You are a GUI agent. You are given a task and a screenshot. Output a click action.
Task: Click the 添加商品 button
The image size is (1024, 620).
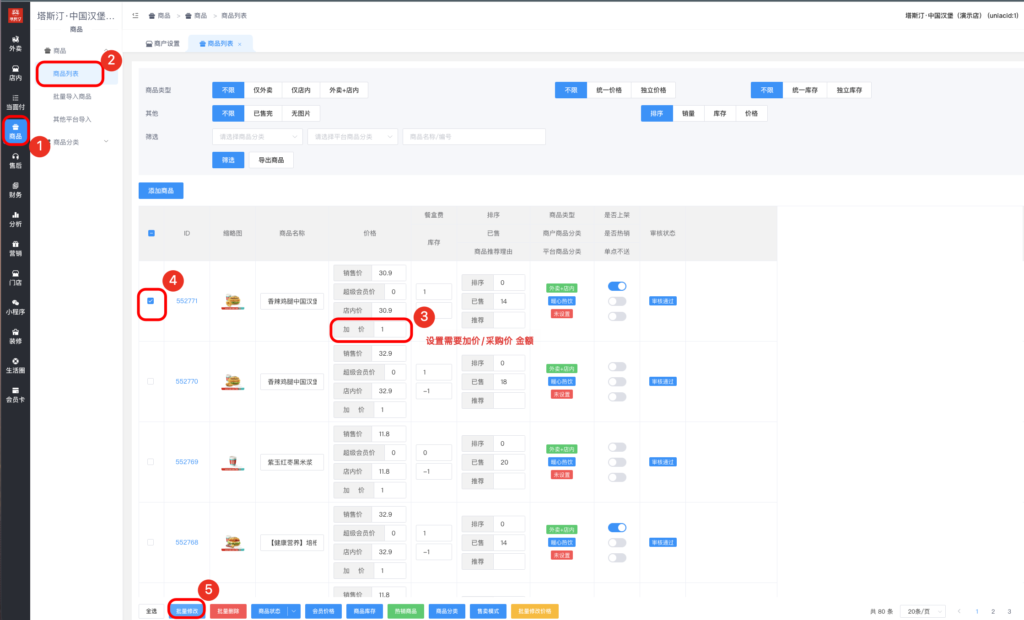coord(161,190)
